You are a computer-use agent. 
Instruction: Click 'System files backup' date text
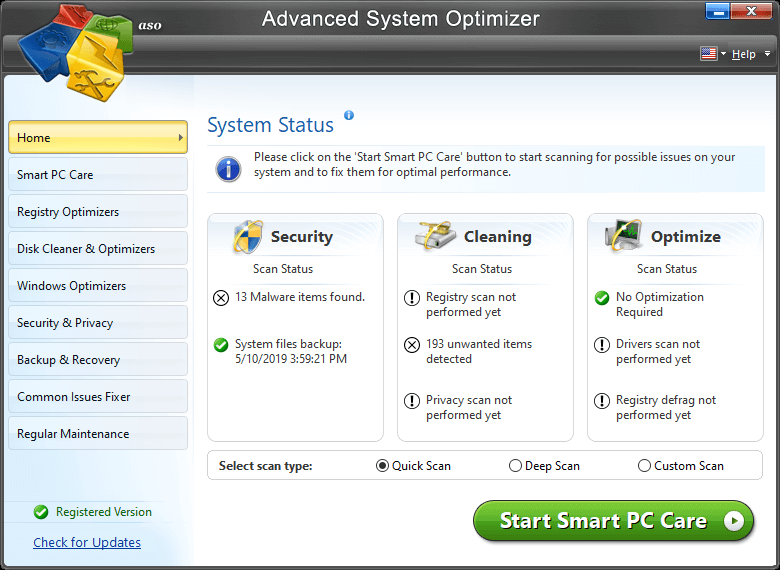click(291, 351)
